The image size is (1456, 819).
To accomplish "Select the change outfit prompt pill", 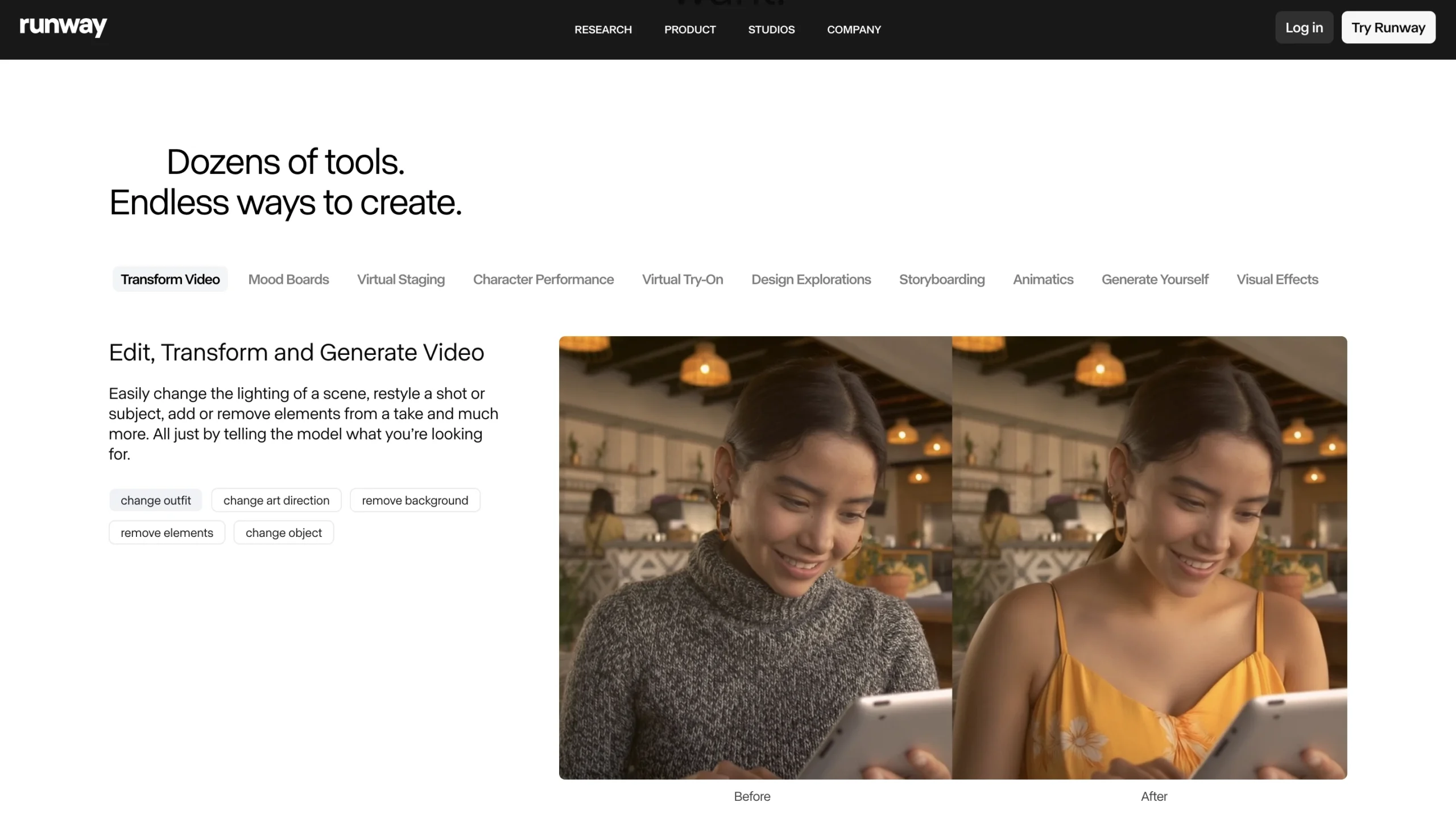I will [x=155, y=500].
